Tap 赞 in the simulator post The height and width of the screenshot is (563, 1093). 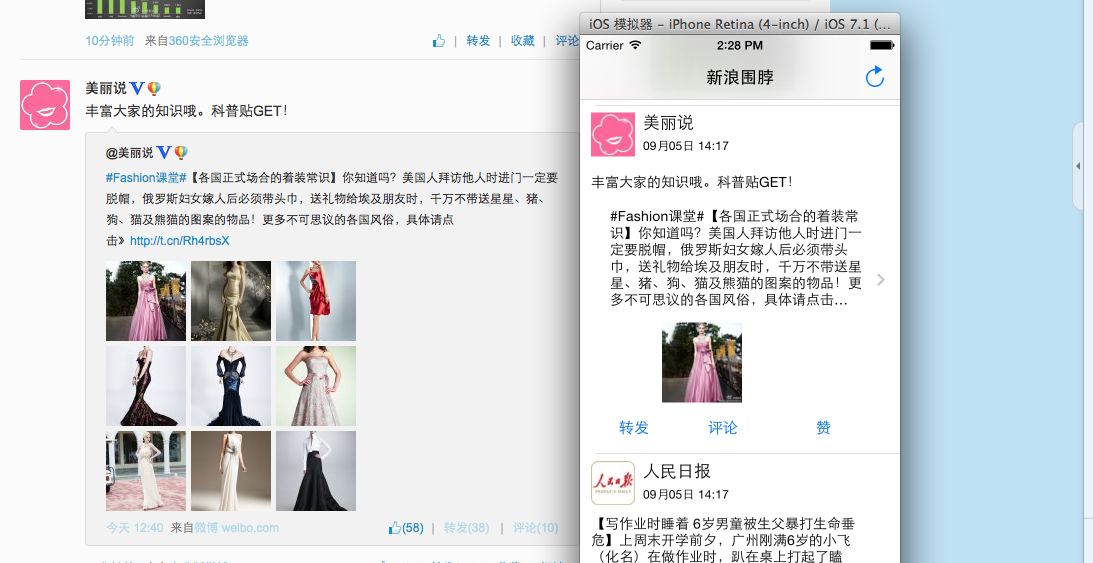[823, 427]
